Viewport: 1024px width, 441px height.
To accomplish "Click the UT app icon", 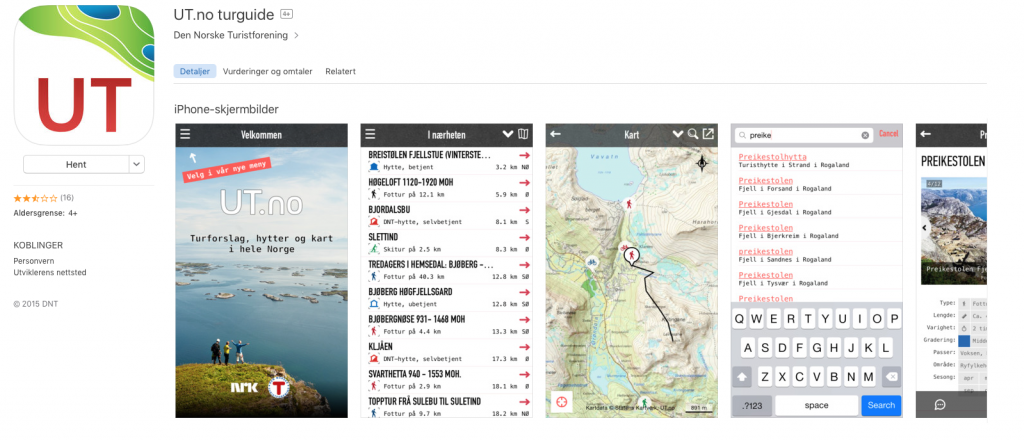I will (84, 74).
